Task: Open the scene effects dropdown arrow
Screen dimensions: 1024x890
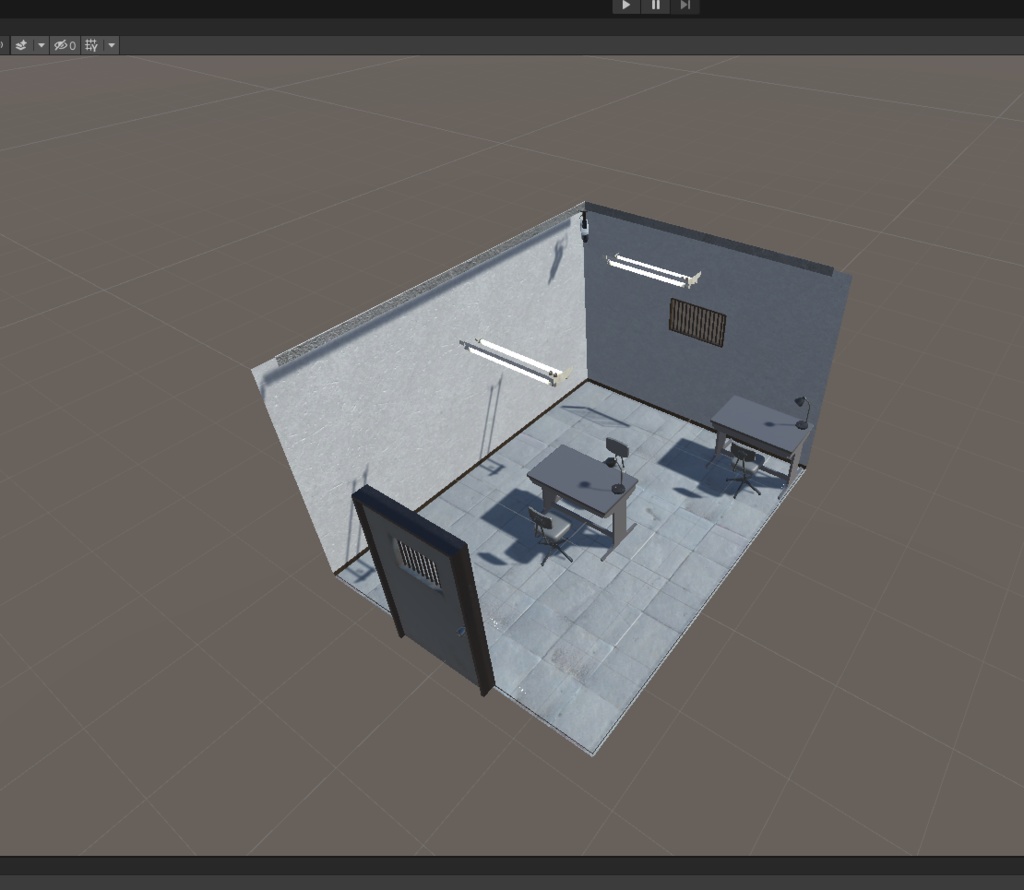Action: 41,45
